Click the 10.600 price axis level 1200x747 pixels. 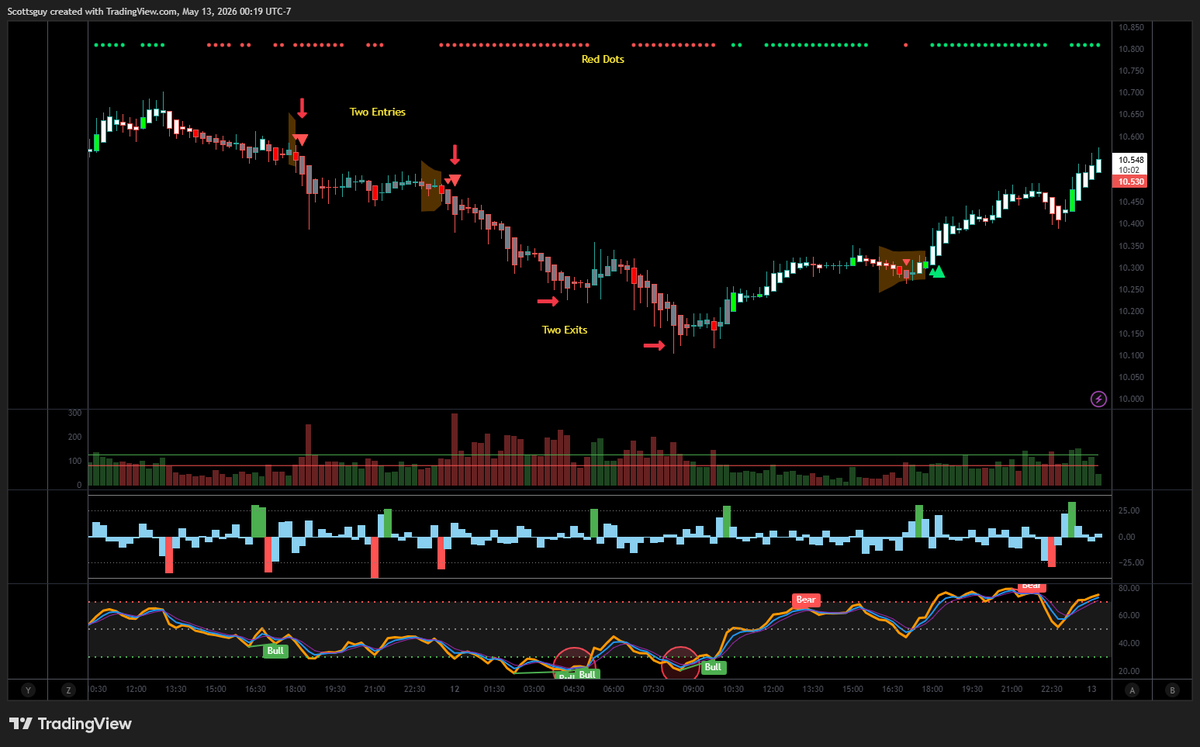[x=1131, y=136]
